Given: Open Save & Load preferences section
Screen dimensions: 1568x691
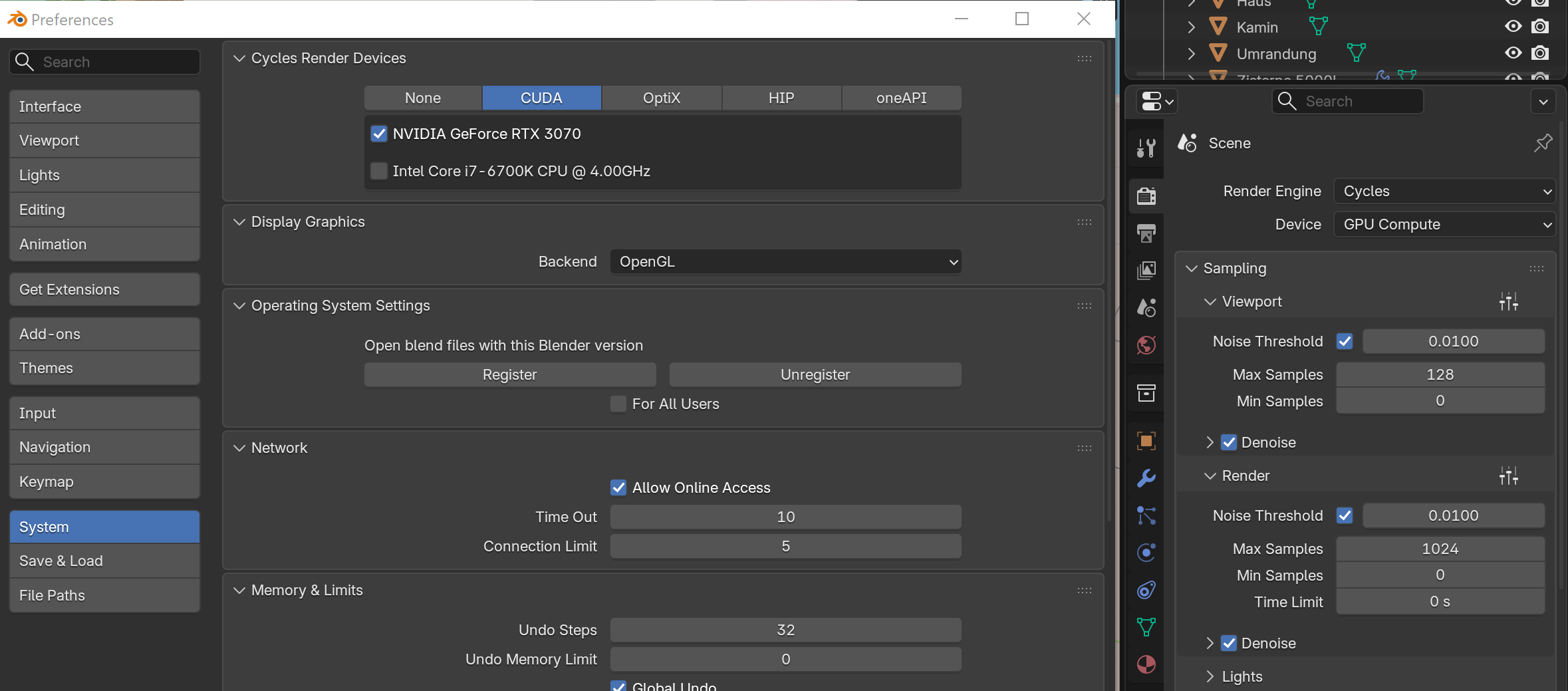Looking at the screenshot, I should [104, 561].
